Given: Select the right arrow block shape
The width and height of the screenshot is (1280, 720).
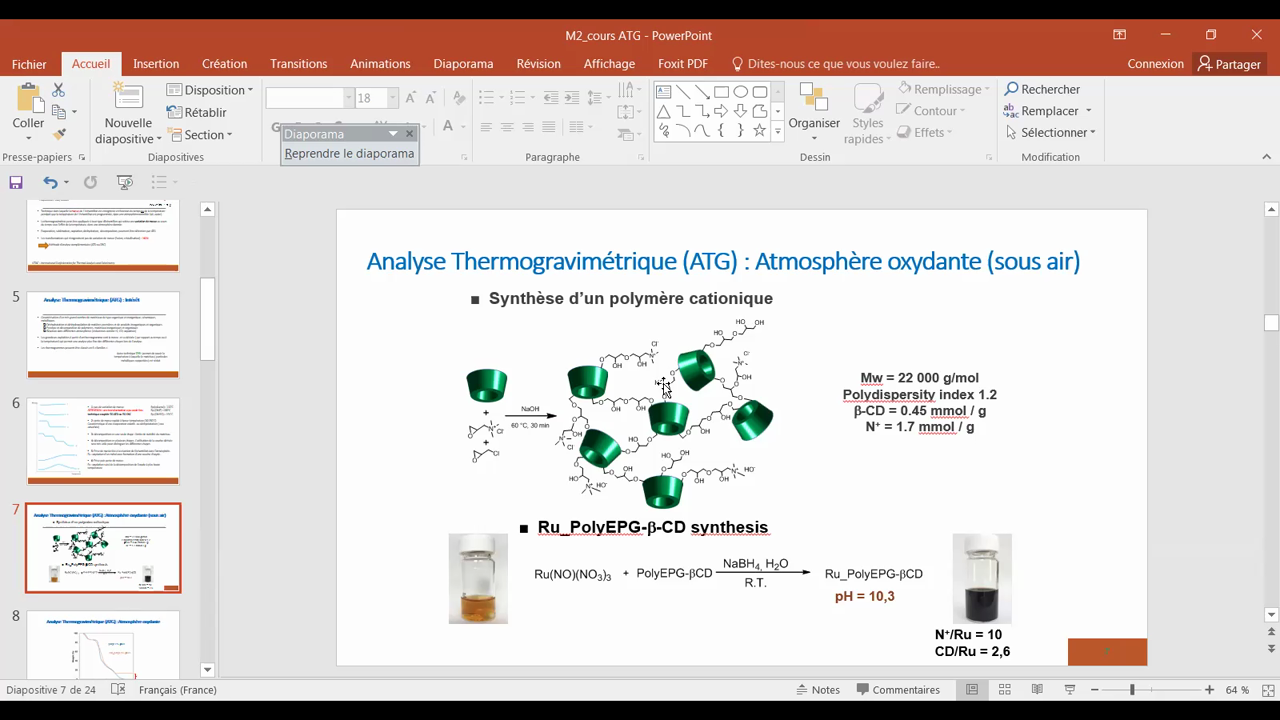Looking at the screenshot, I should 721,111.
